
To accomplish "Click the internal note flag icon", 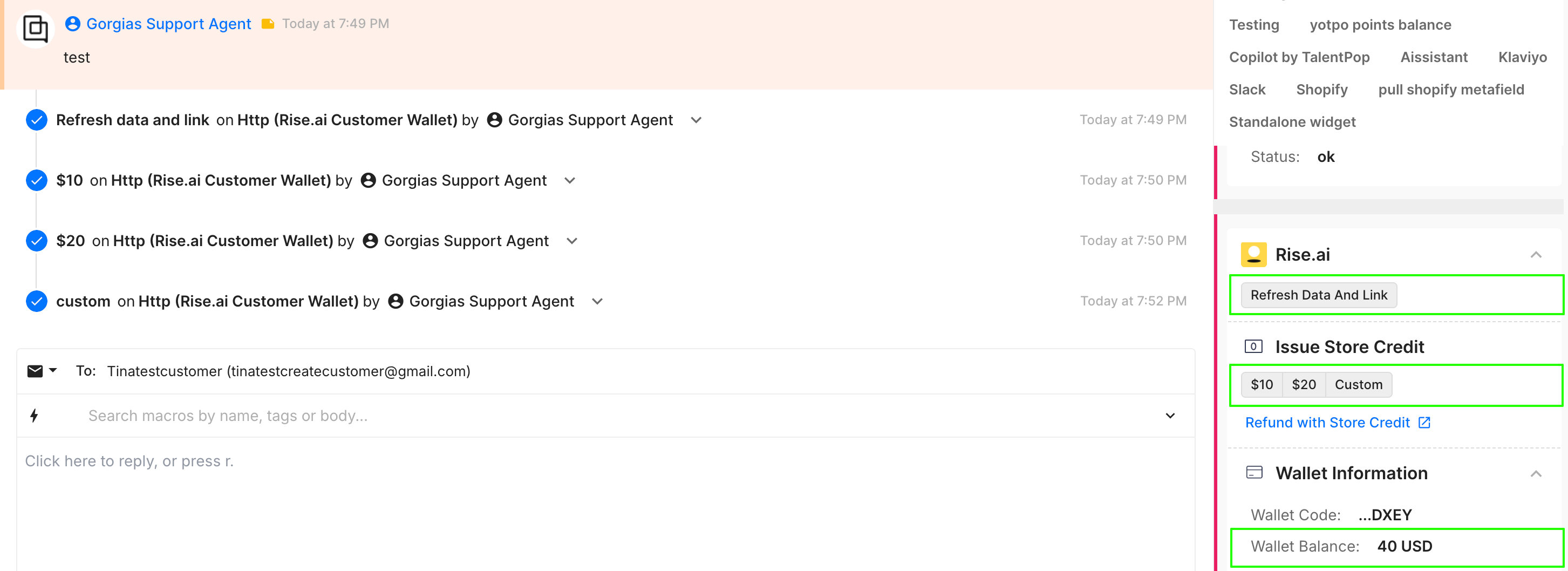I will 268,24.
